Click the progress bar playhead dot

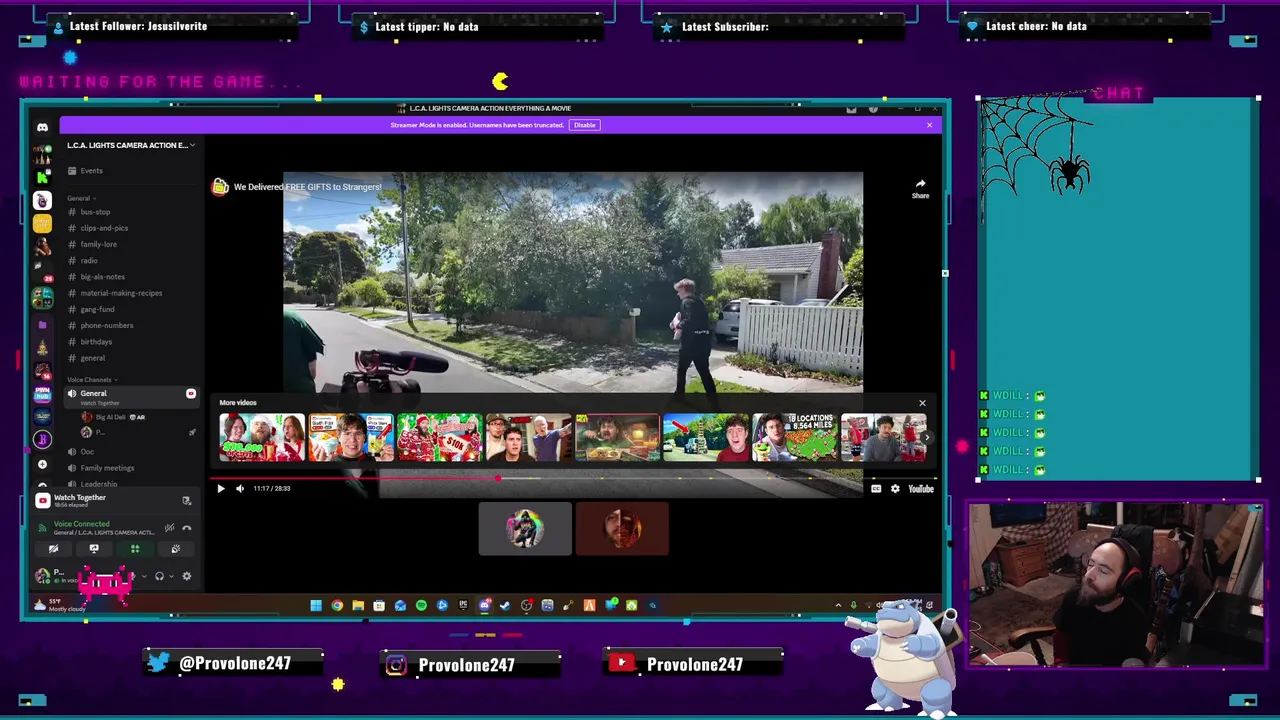(498, 478)
